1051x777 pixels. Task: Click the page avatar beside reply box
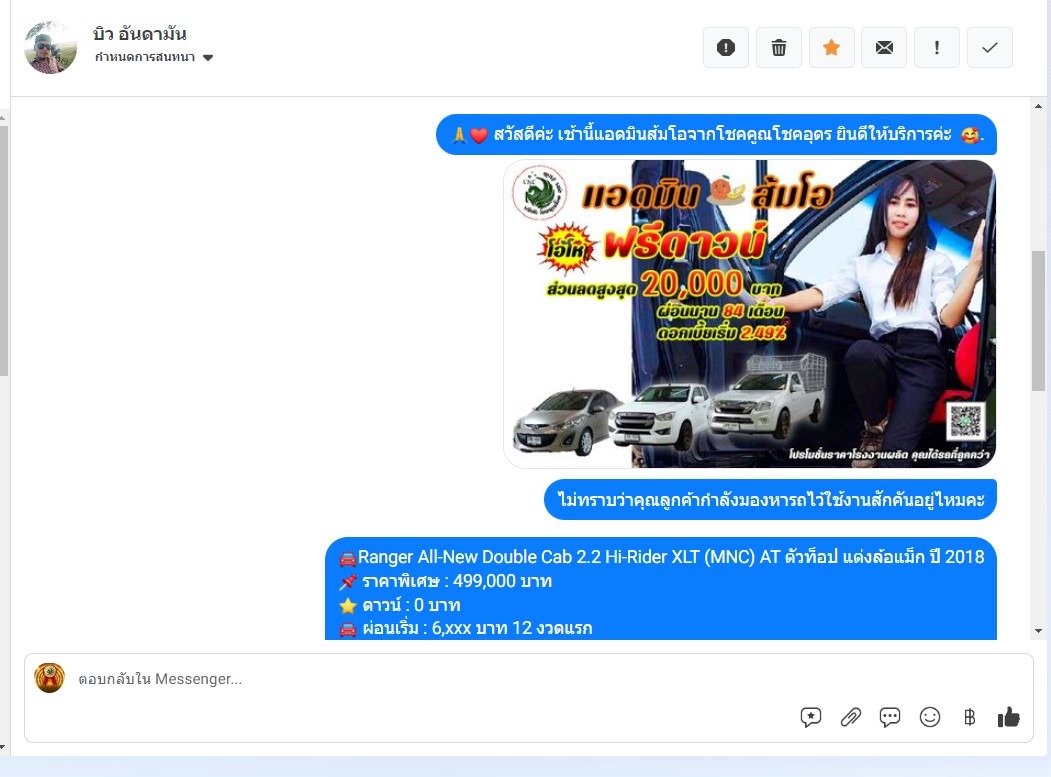point(50,678)
